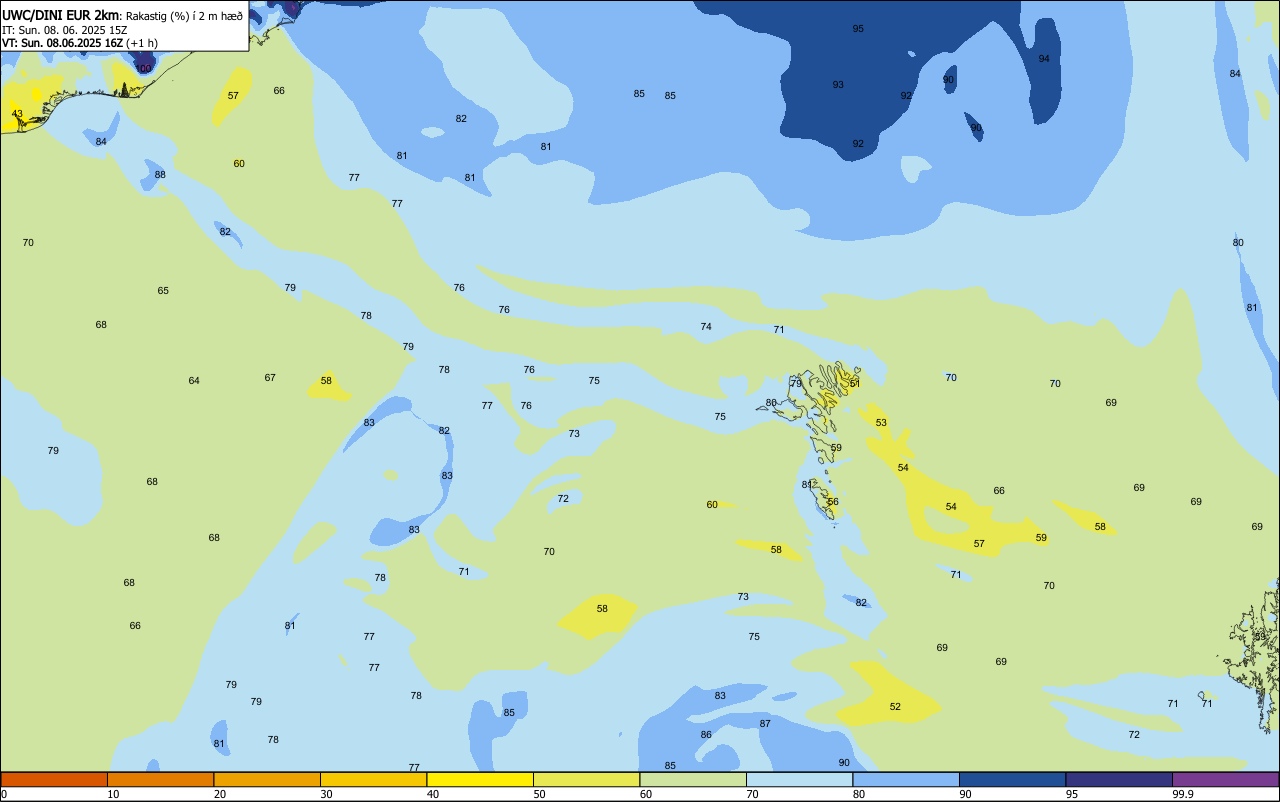1280x802 pixels.
Task: Click the '99.9' legend tick label
Action: pyautogui.click(x=1183, y=794)
